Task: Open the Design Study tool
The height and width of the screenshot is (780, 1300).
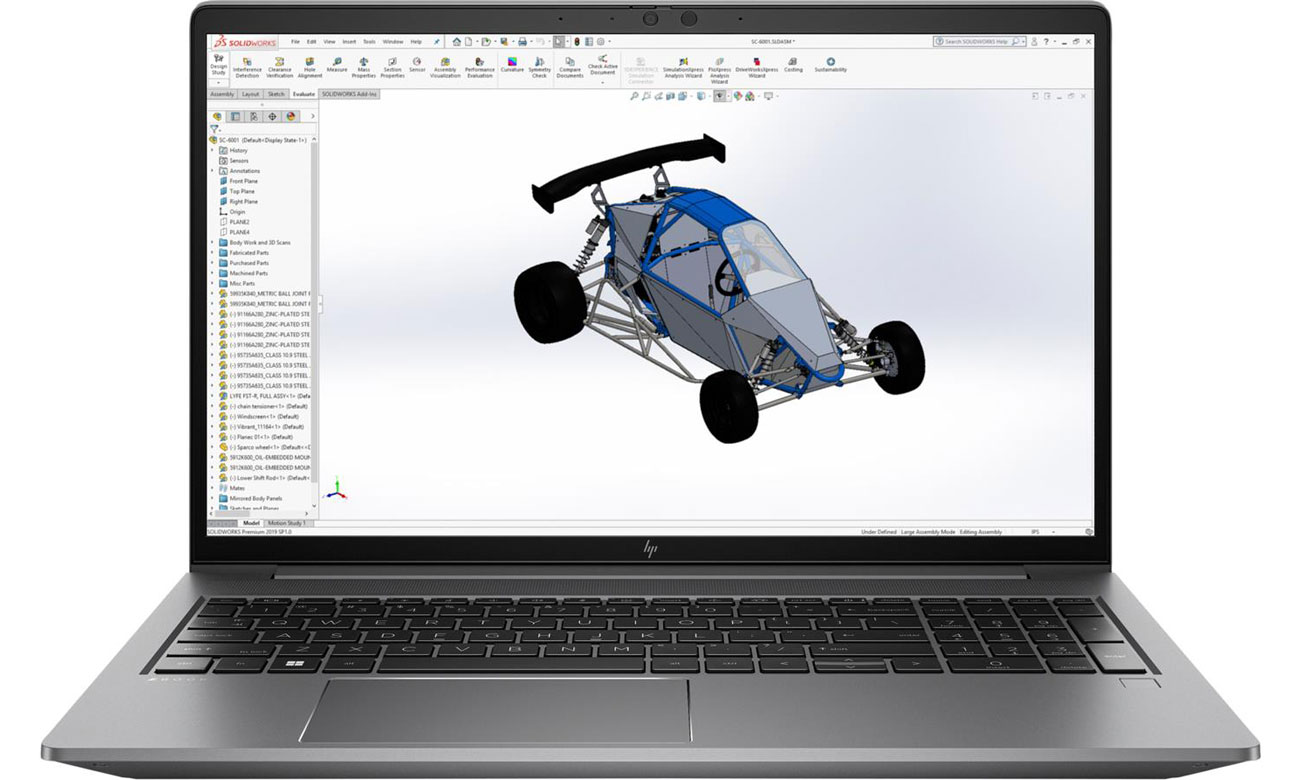Action: [218, 66]
